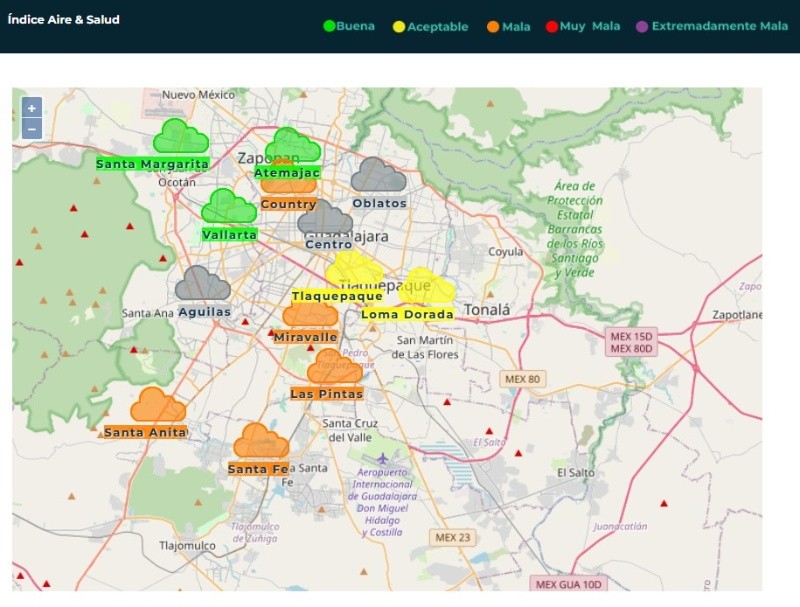Click the green Buena legend dot
Screen dimensions: 800x607
click(x=329, y=26)
